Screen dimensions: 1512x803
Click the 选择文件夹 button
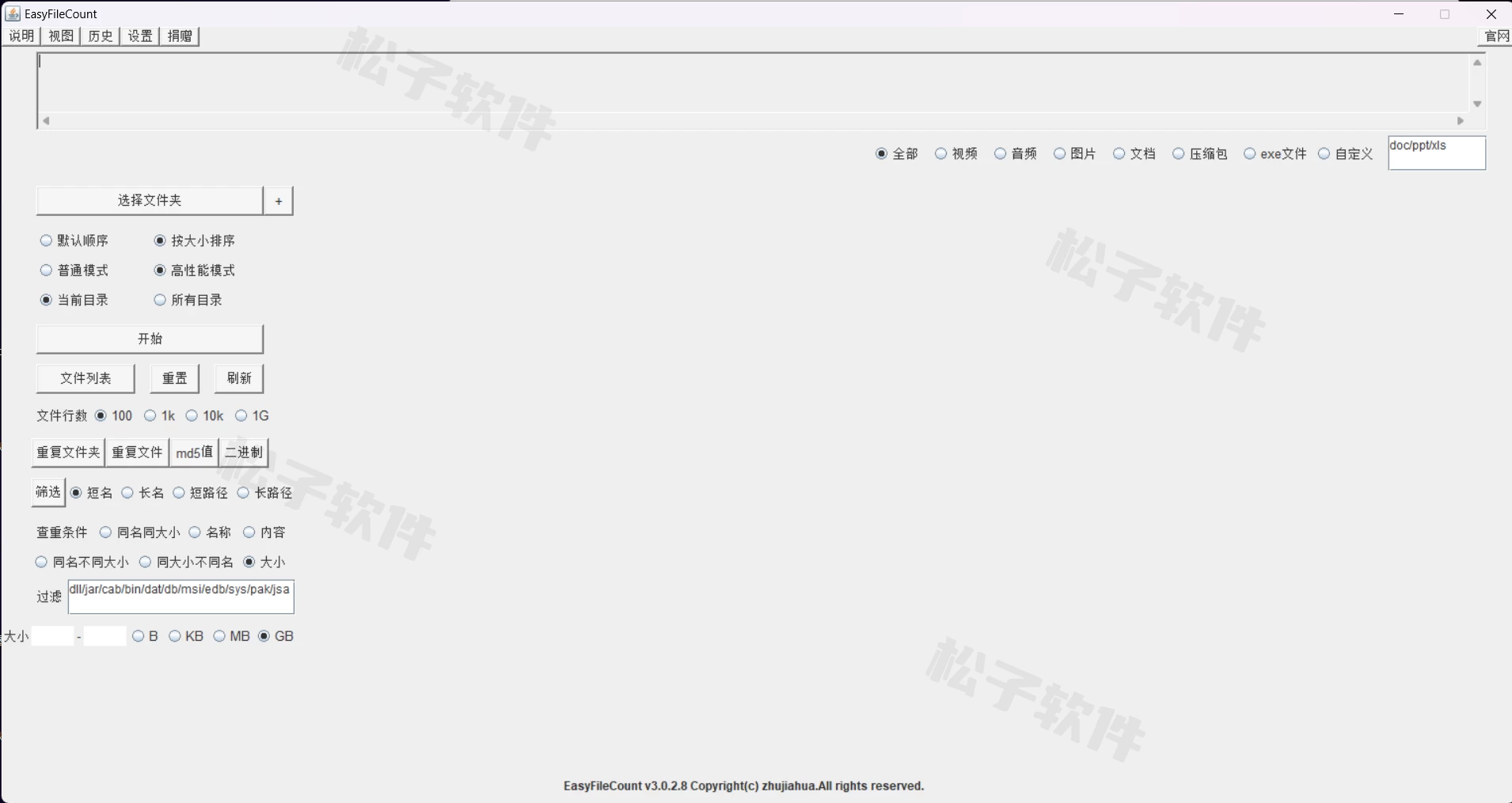[150, 201]
